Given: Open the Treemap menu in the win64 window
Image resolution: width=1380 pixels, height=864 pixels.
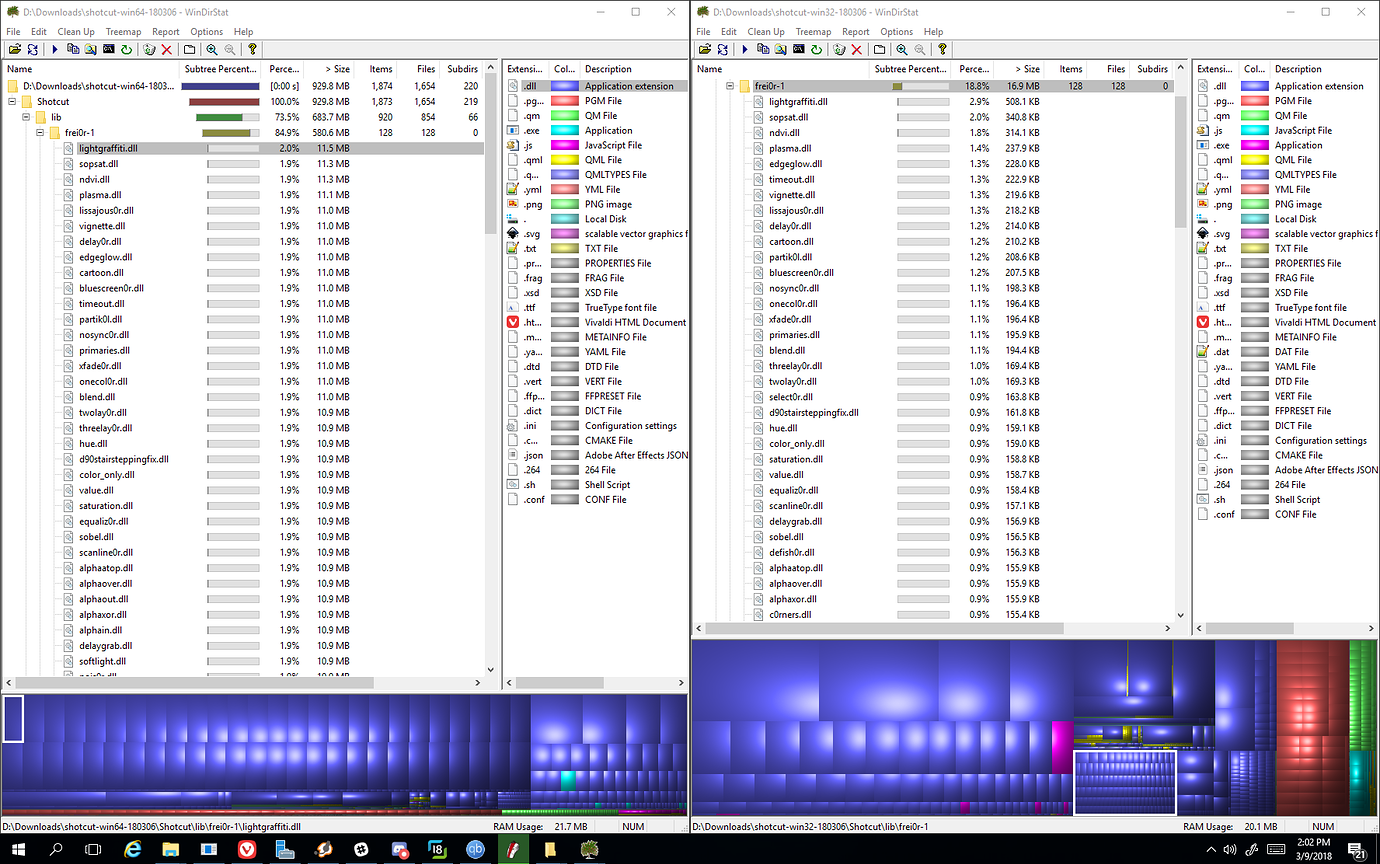Looking at the screenshot, I should pyautogui.click(x=123, y=32).
